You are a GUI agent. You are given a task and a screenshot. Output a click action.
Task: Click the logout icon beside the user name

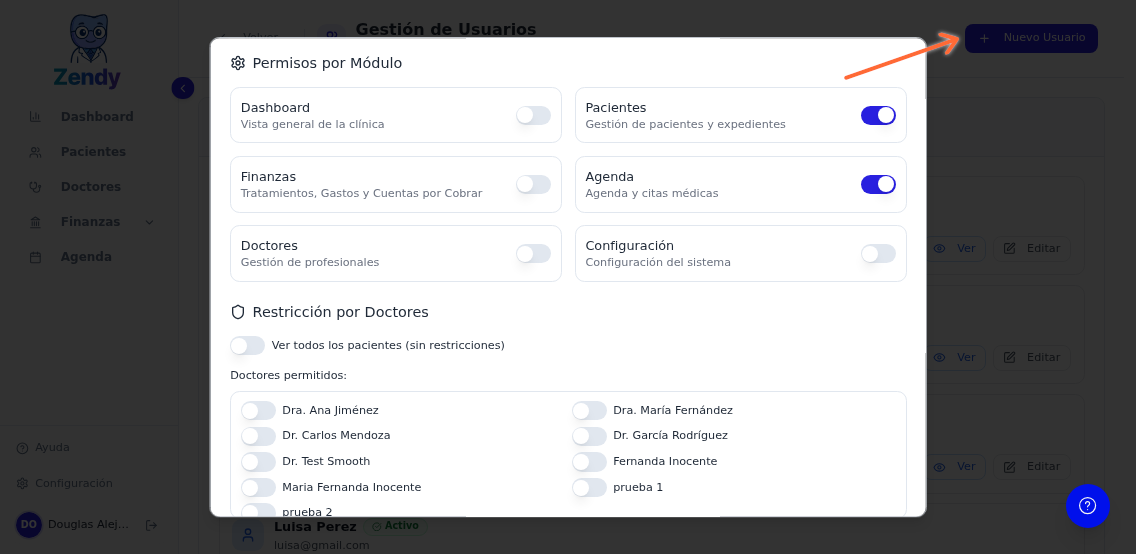(151, 525)
